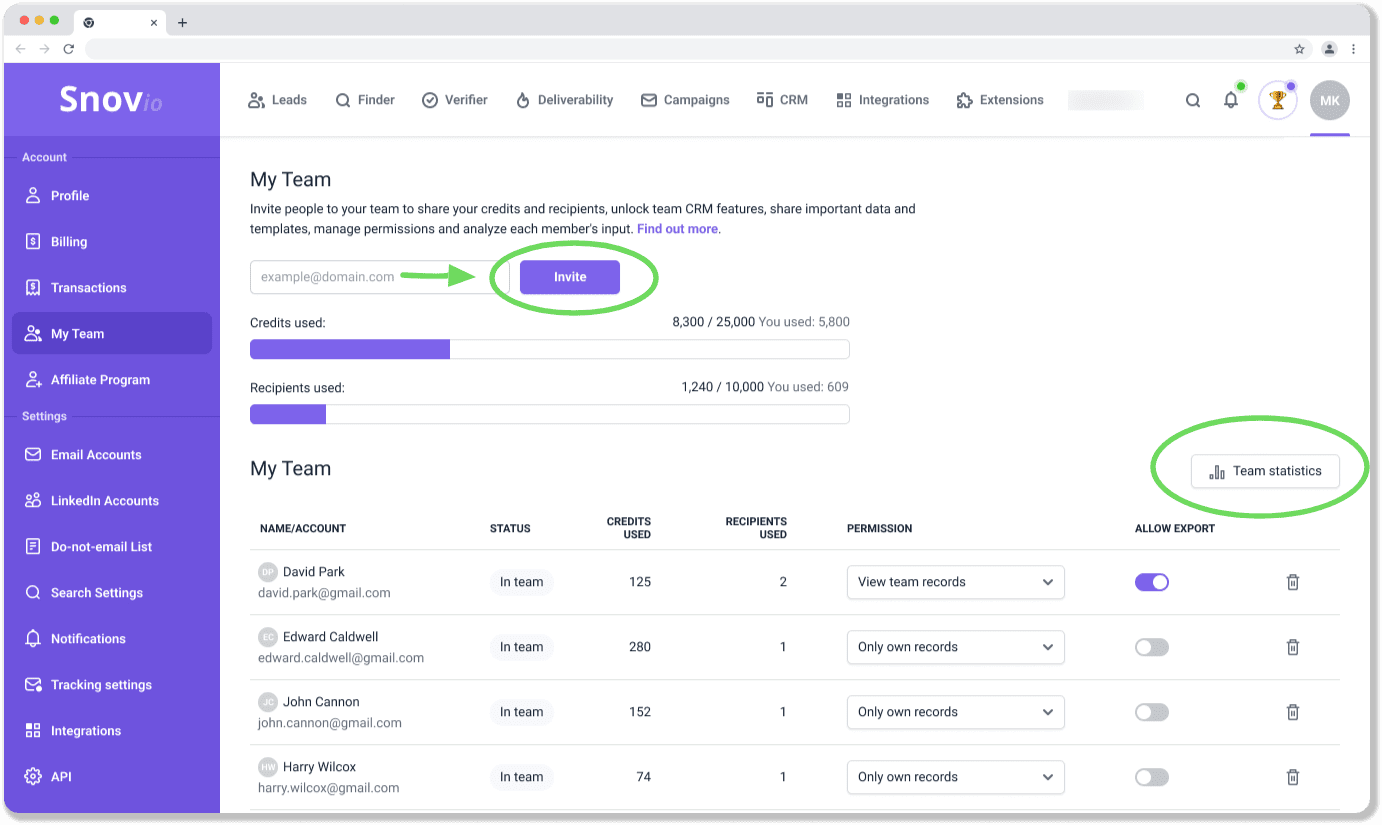
Task: Bookmark page with browser star icon
Action: point(1299,48)
